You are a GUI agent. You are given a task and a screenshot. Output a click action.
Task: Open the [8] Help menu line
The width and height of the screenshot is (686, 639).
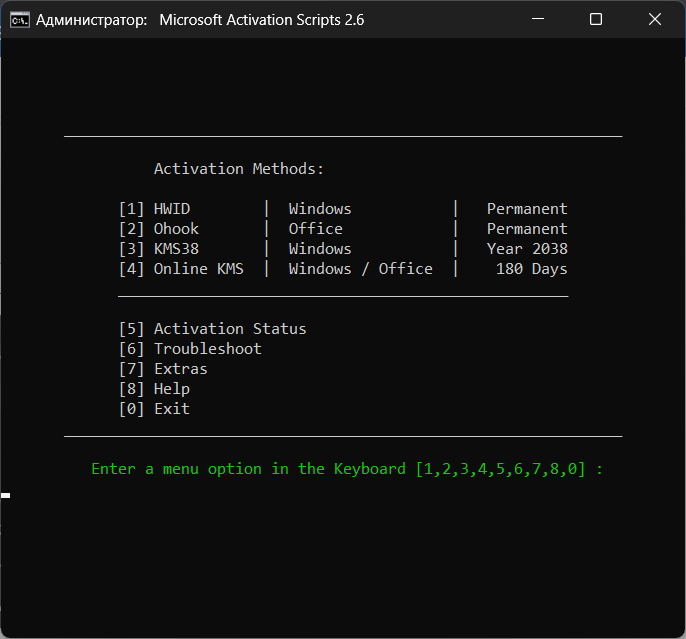(x=154, y=389)
